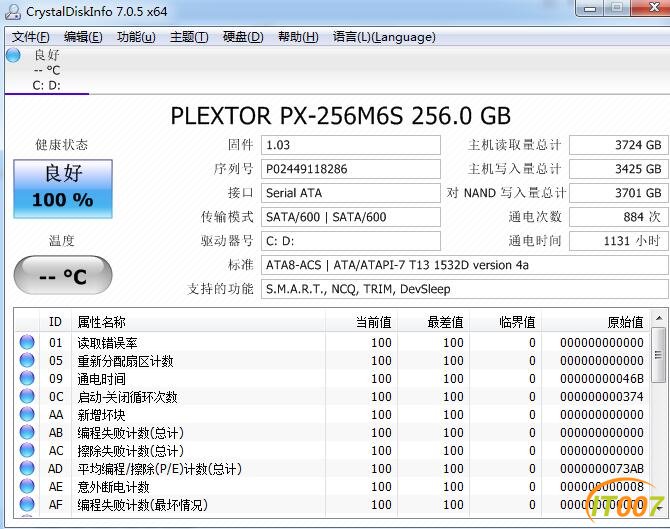
Task: Click the features field S.M.A.R.T., NCQ, TRIM, DevSleep
Action: [x=464, y=289]
